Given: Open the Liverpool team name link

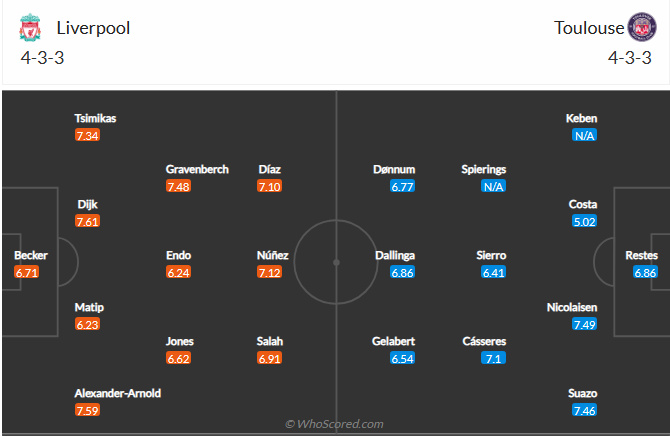Looking at the screenshot, I should [93, 28].
